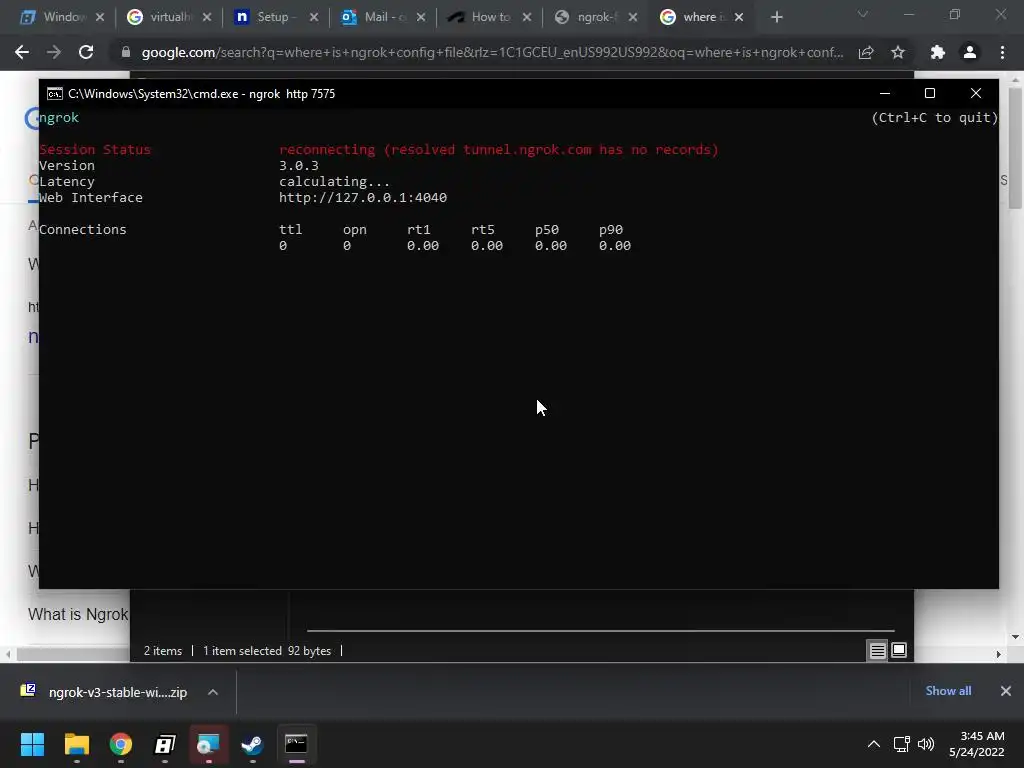The image size is (1024, 768).
Task: Share this page from the address bar
Action: pos(866,52)
